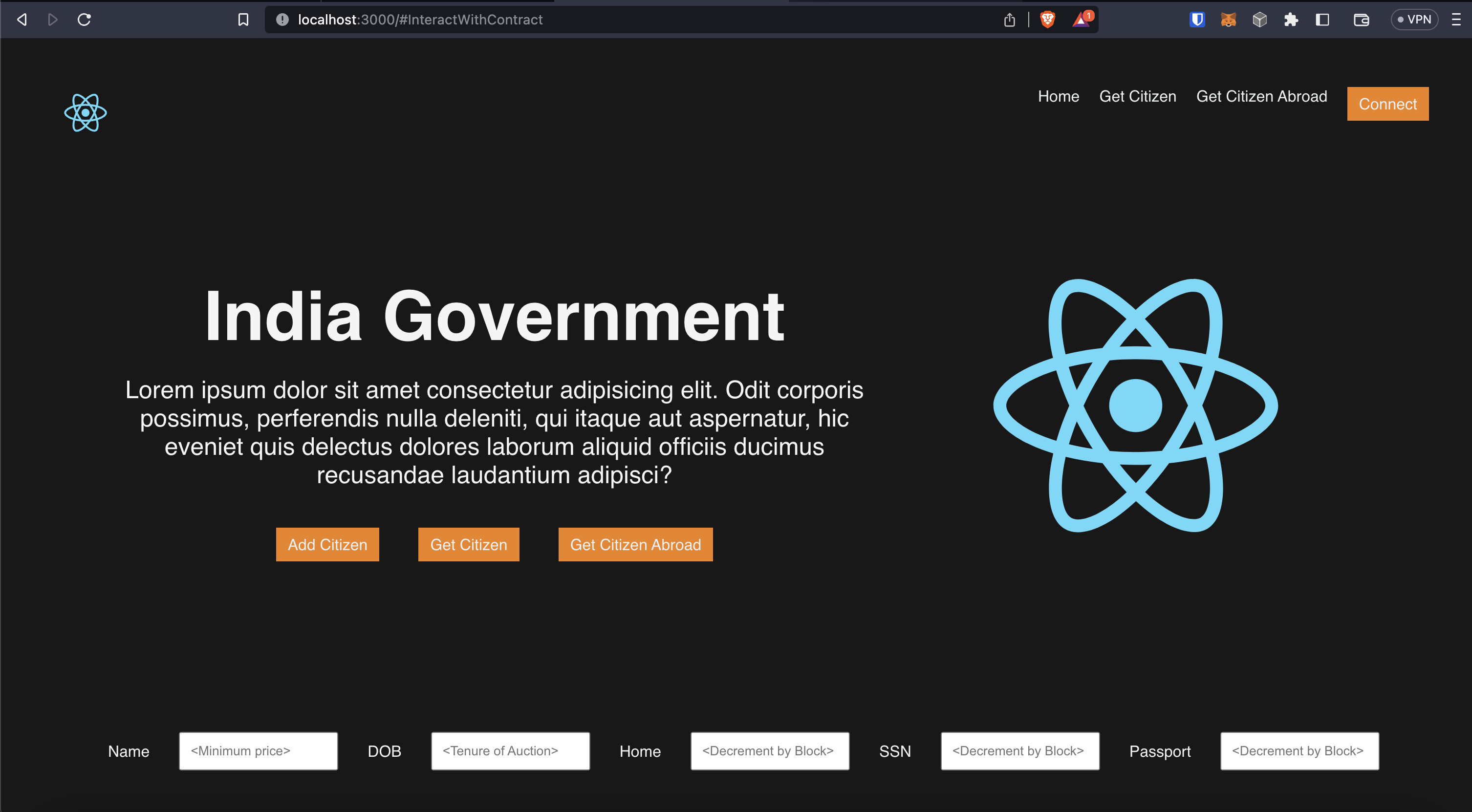
Task: Bookmark this page icon
Action: [x=243, y=20]
